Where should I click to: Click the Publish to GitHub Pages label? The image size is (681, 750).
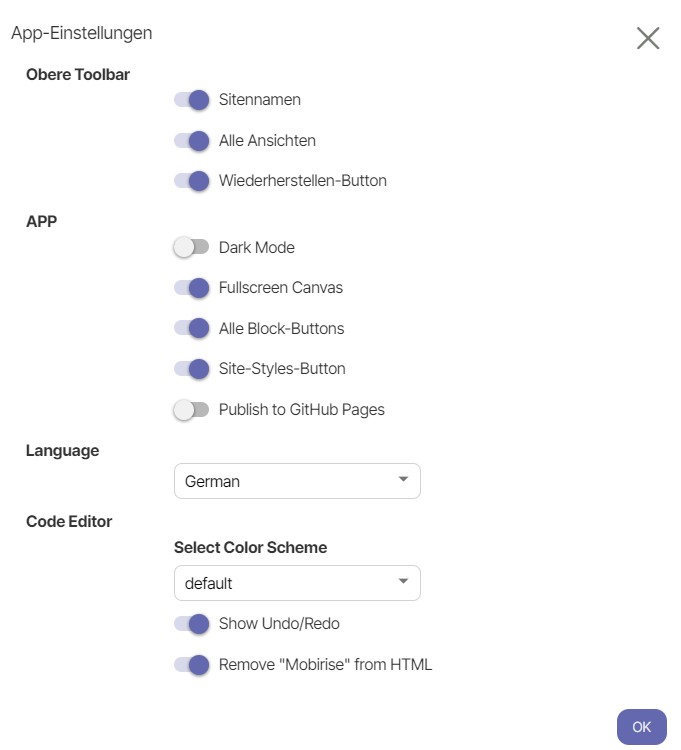tap(301, 409)
